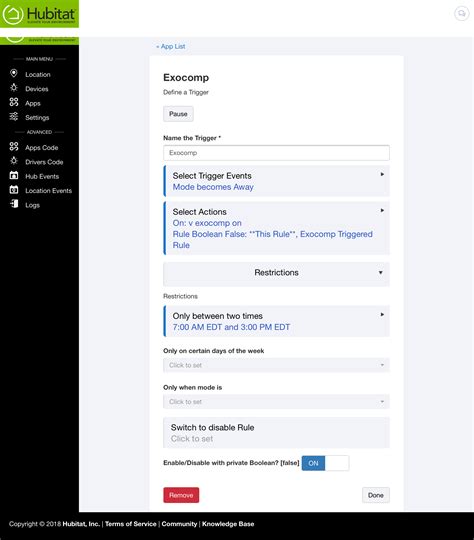Open 'Only when mode is' dropdown
This screenshot has height=540, width=474.
(276, 402)
